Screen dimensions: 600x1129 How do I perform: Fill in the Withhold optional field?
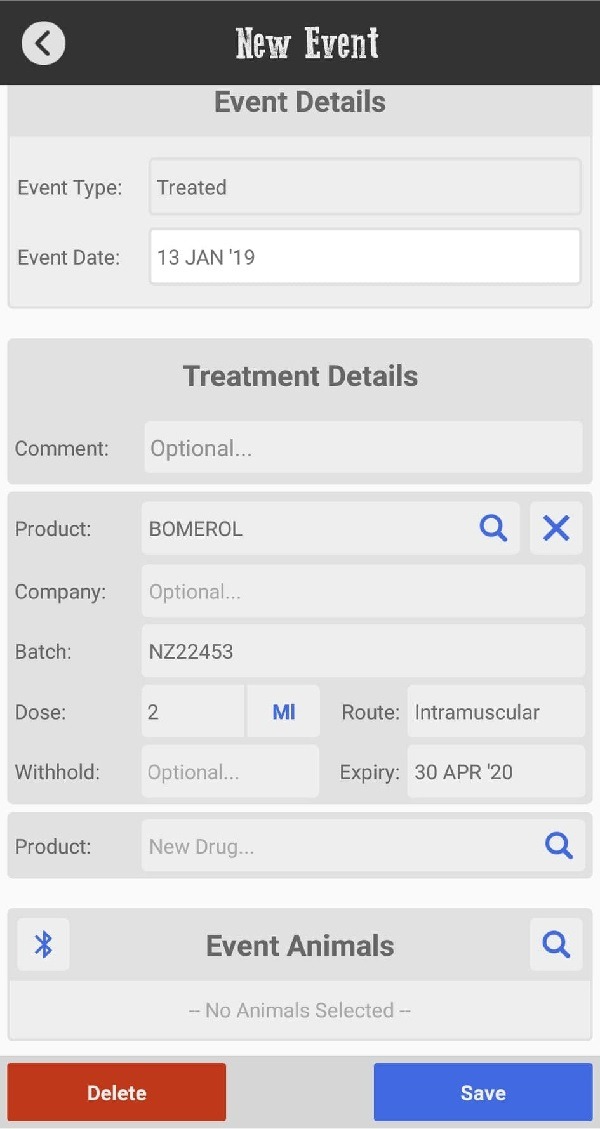point(230,771)
